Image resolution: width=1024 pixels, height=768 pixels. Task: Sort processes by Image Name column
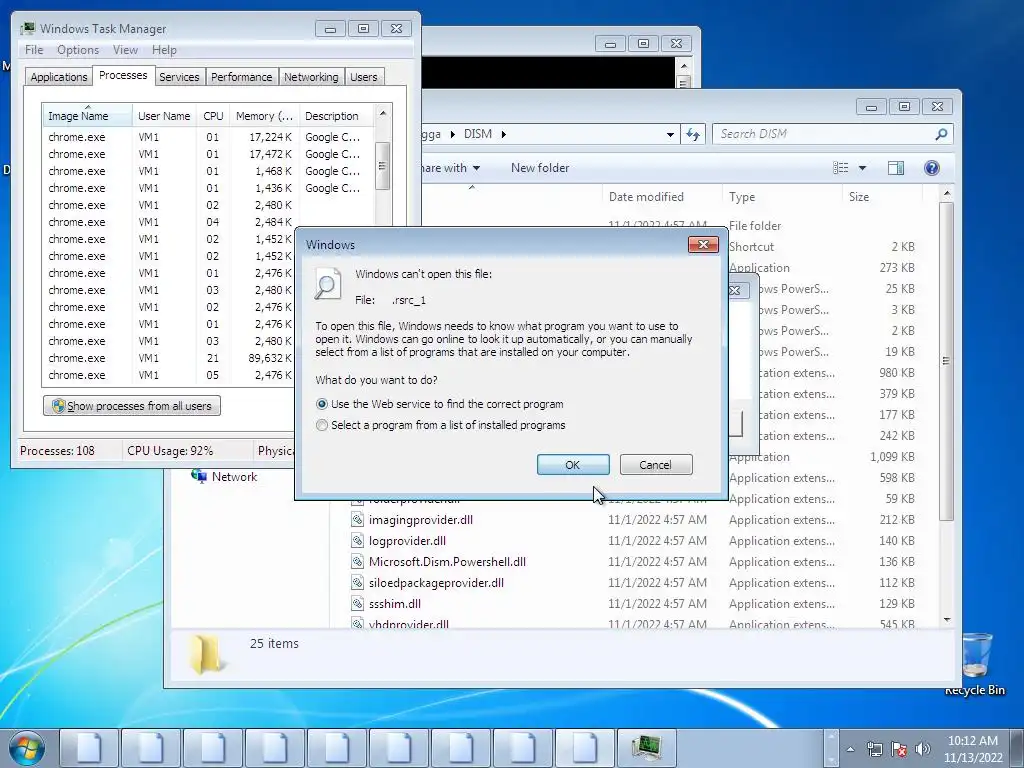88,116
